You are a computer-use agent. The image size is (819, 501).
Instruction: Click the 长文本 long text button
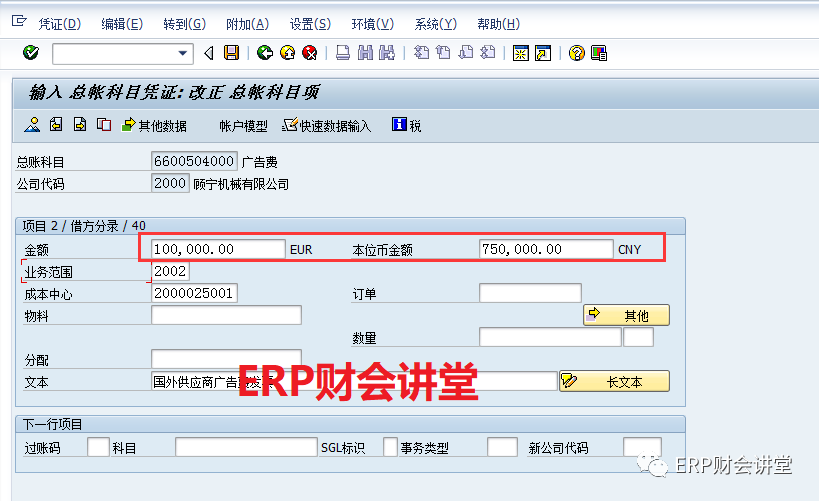pyautogui.click(x=614, y=381)
